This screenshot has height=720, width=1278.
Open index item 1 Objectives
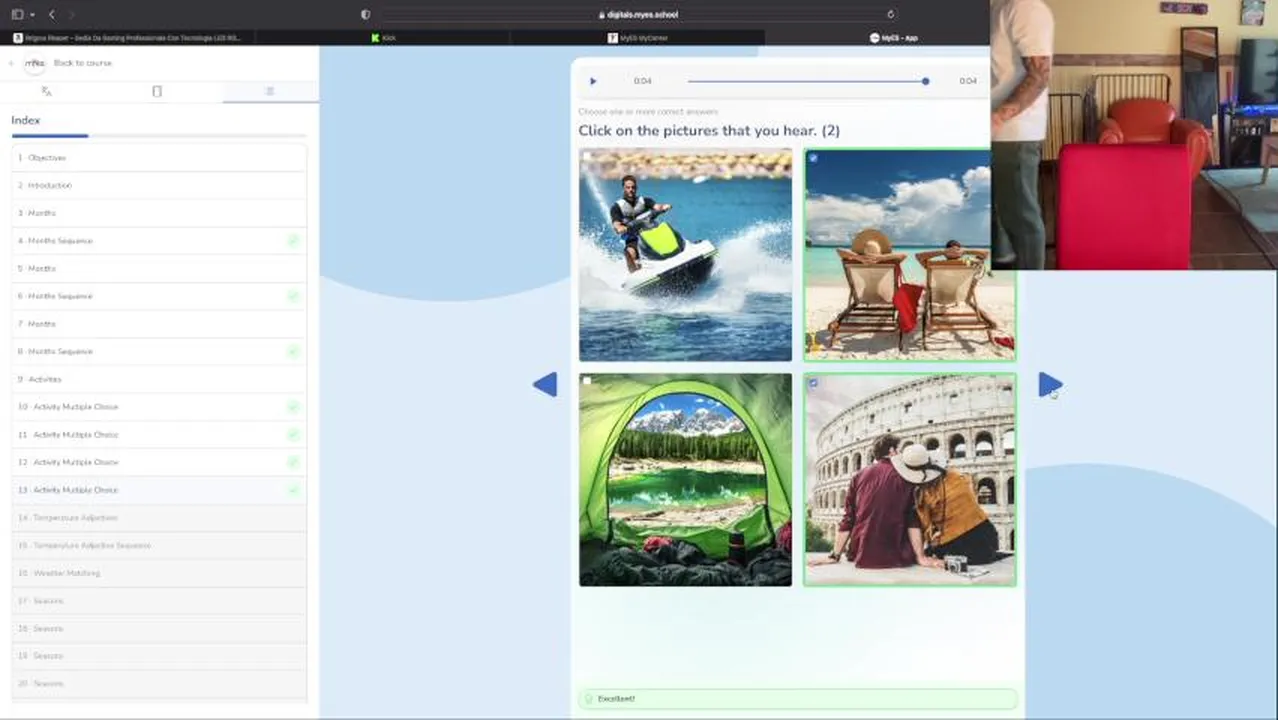(159, 158)
